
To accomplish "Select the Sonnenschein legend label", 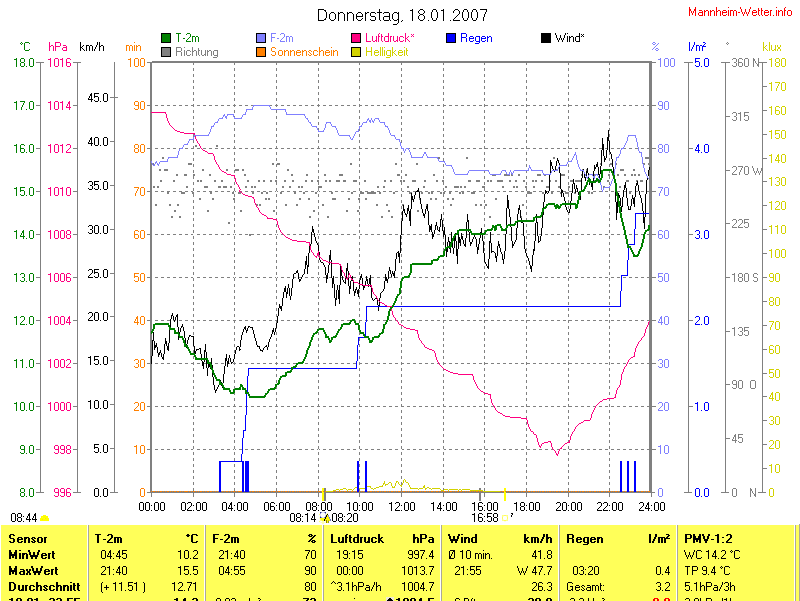I will 304,52.
